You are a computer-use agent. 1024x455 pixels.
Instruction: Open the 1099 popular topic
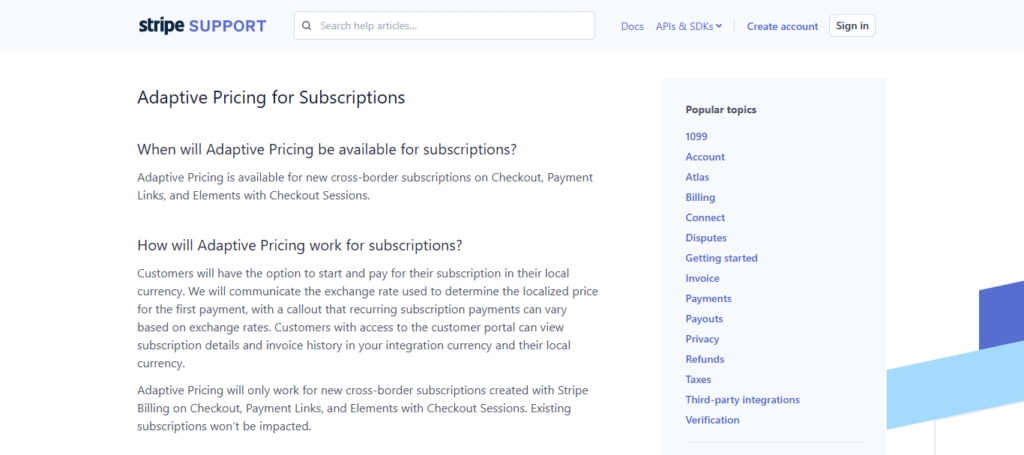click(x=696, y=137)
